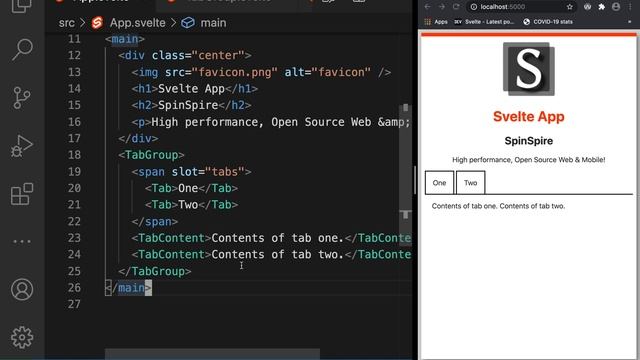The image size is (640, 360).
Task: Click 'Contents of tab two.' on line 24
Action: tap(278, 255)
